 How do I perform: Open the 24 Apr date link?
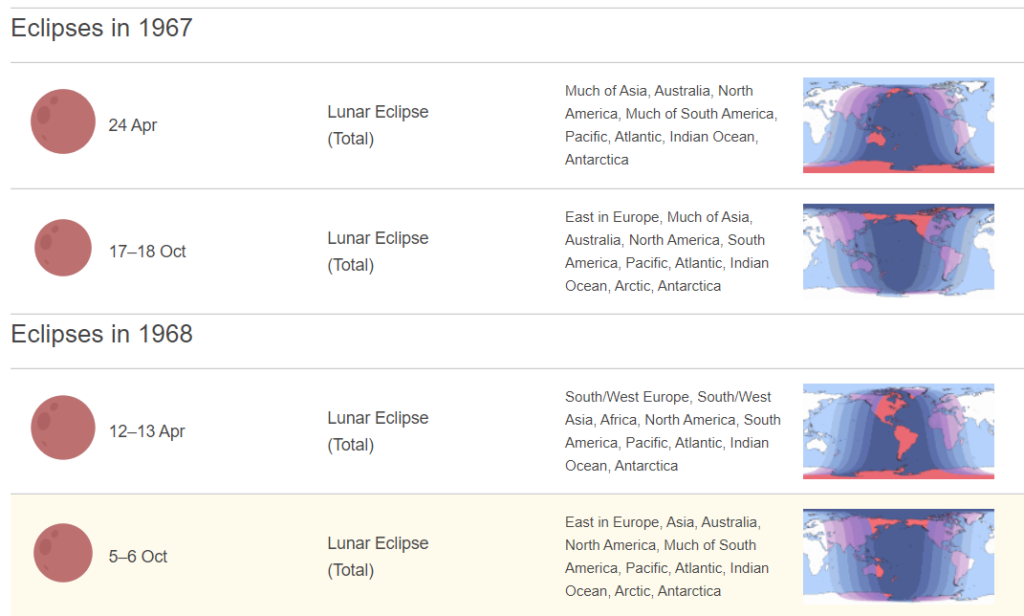(x=133, y=126)
